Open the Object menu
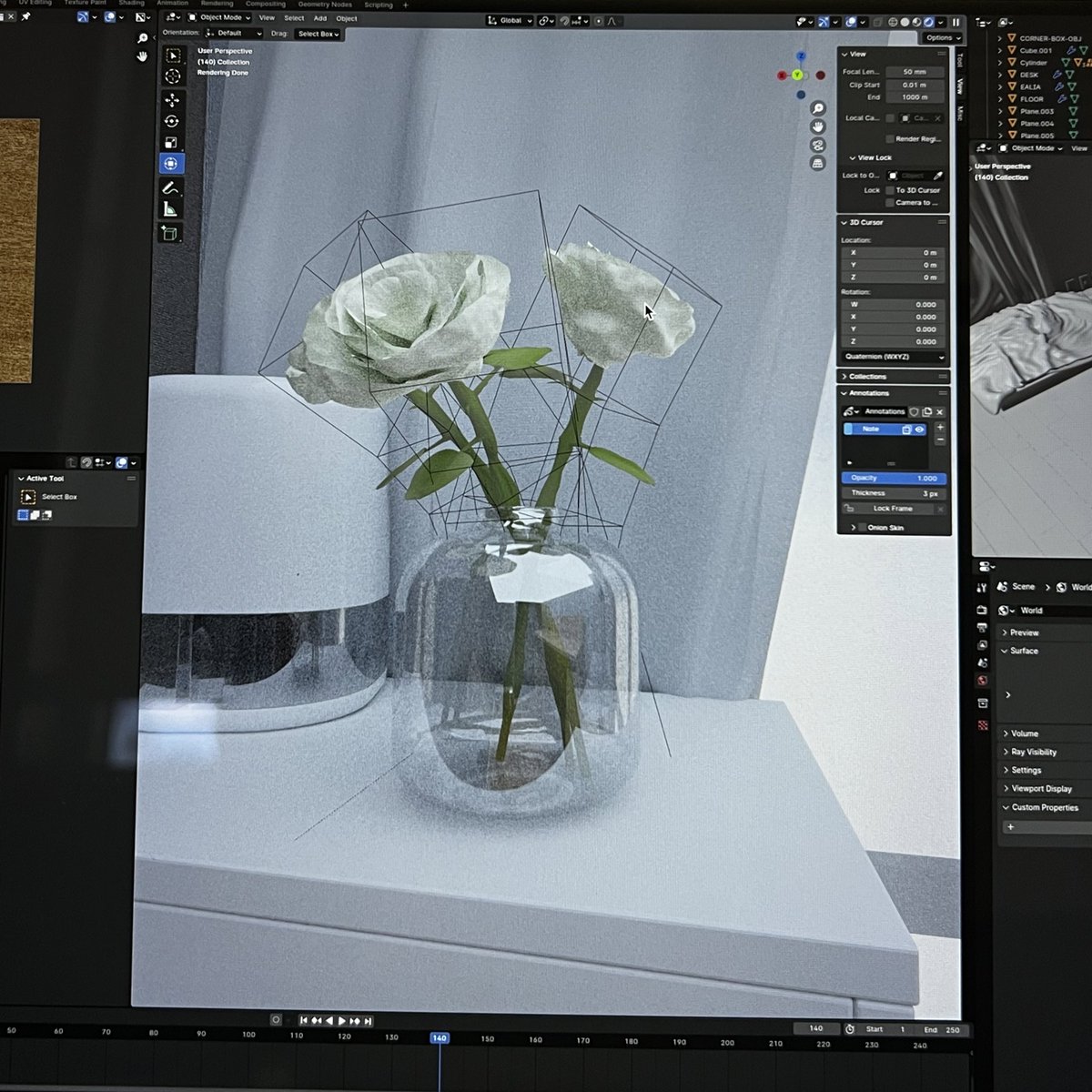The height and width of the screenshot is (1092, 1092). pos(347,18)
